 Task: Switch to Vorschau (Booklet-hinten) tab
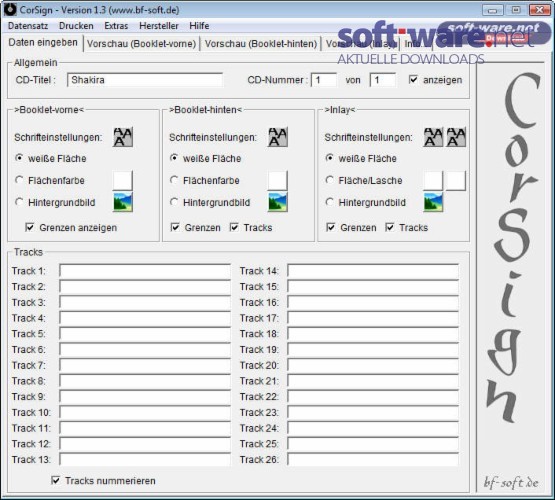click(261, 44)
